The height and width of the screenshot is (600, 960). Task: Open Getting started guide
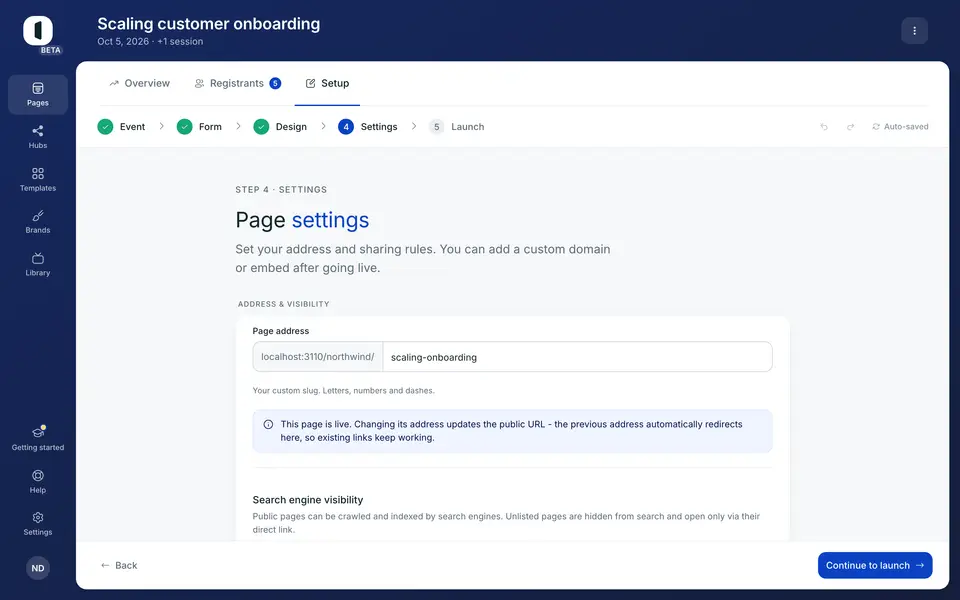[x=38, y=438]
